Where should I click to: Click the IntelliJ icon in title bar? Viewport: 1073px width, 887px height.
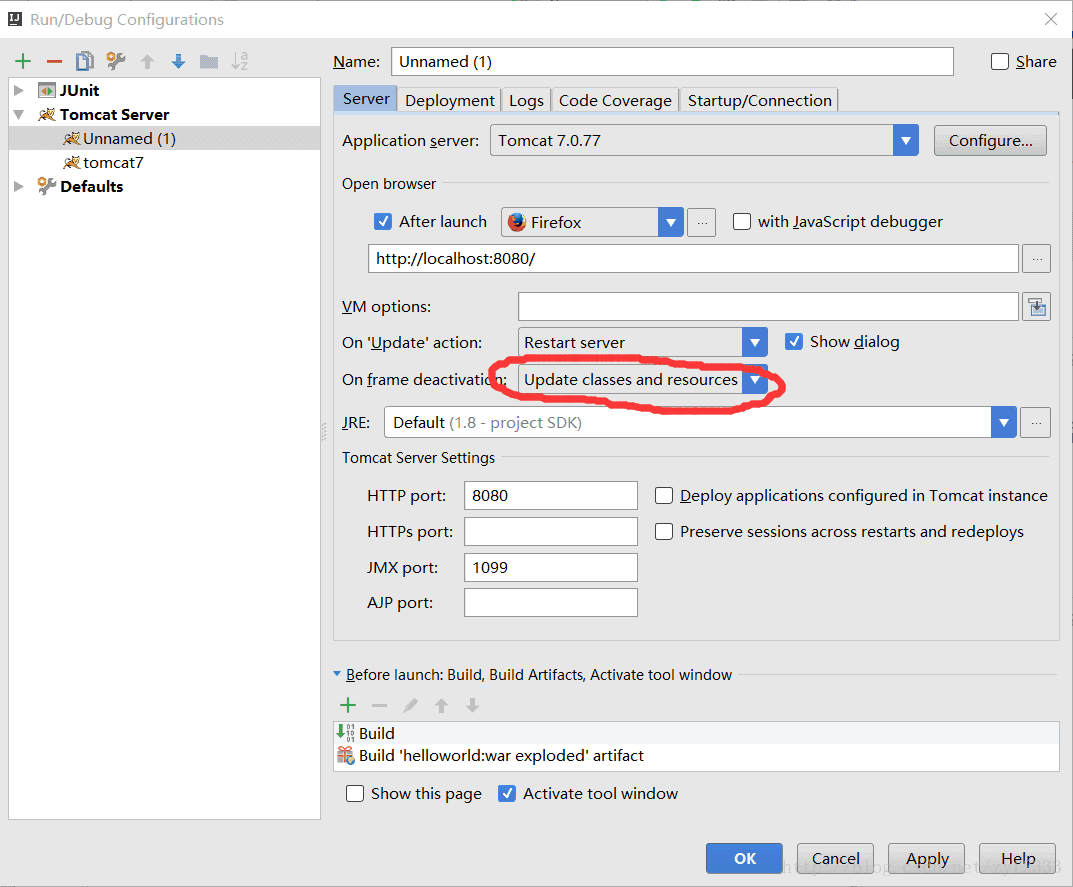tap(15, 19)
